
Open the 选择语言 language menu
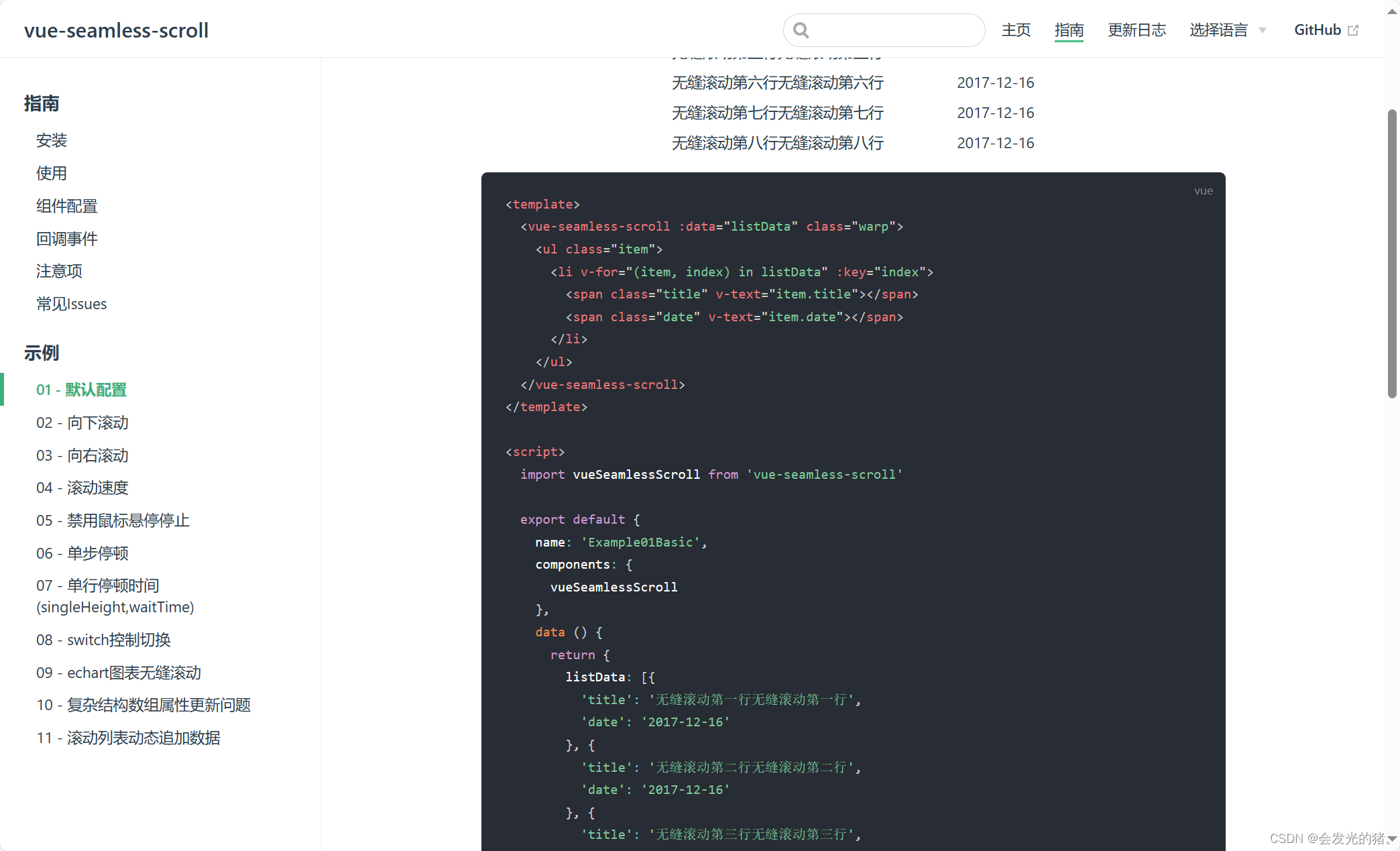click(1218, 30)
